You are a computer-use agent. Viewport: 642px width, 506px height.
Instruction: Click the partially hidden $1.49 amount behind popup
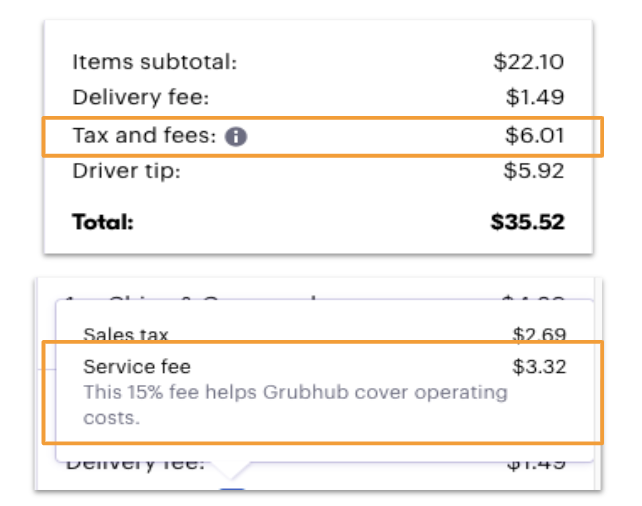pyautogui.click(x=537, y=465)
